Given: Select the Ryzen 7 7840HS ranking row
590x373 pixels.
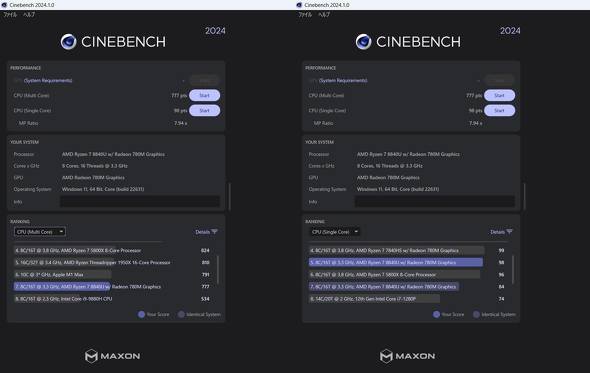Looking at the screenshot, I should tap(408, 250).
